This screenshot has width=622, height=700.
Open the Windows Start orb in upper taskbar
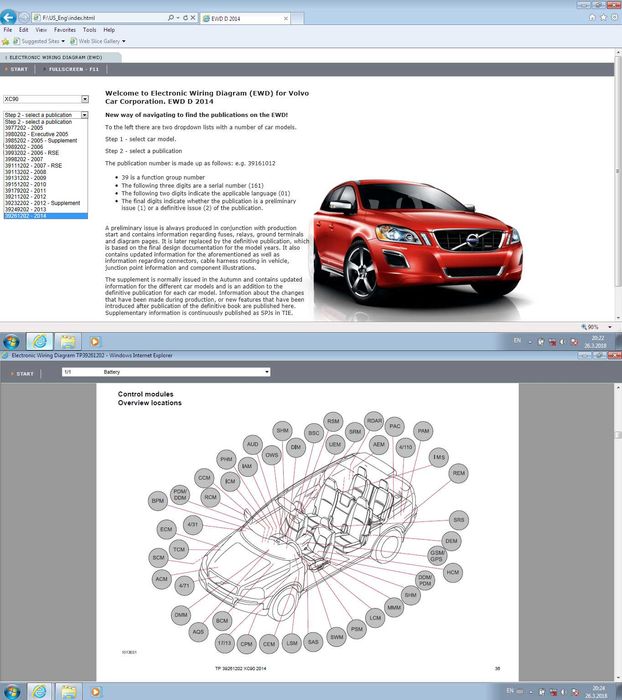tap(12, 341)
